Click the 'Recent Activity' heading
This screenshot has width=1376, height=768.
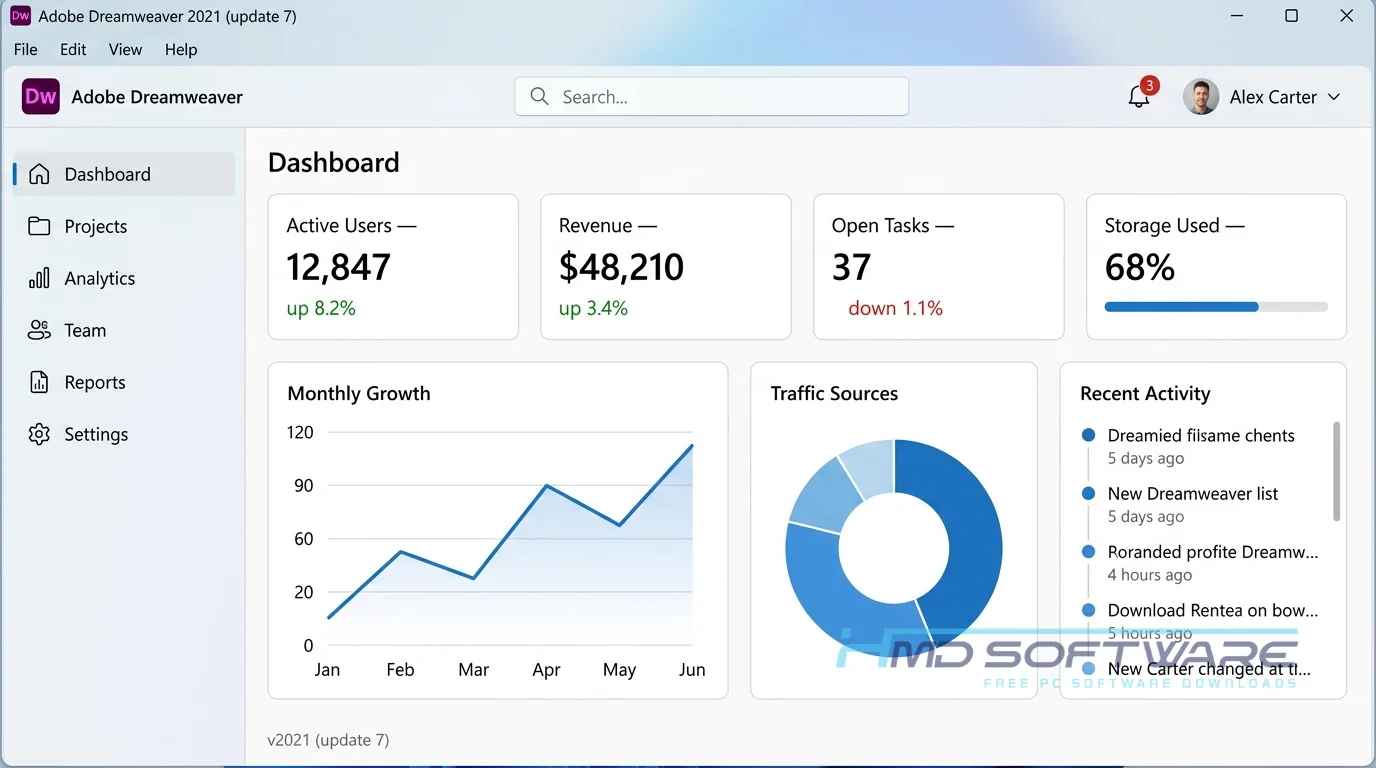tap(1145, 393)
